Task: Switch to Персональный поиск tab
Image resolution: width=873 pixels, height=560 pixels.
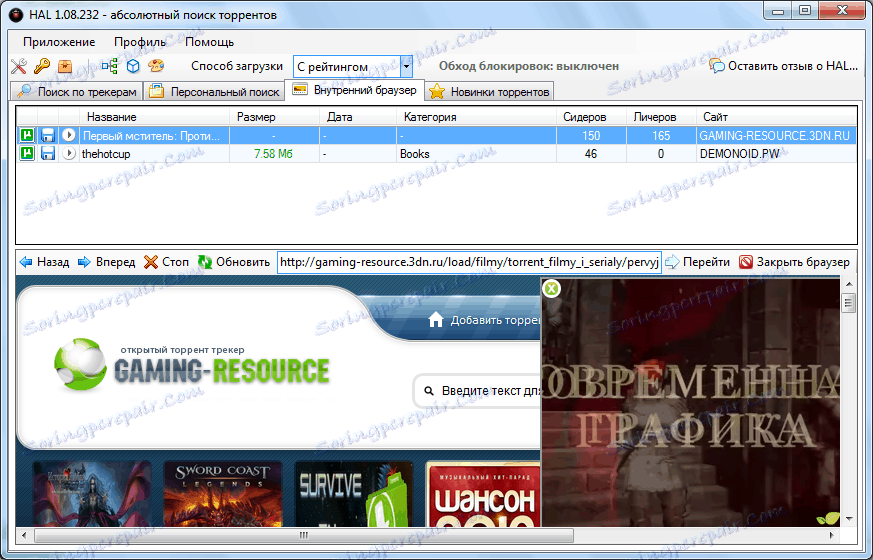Action: tap(214, 92)
